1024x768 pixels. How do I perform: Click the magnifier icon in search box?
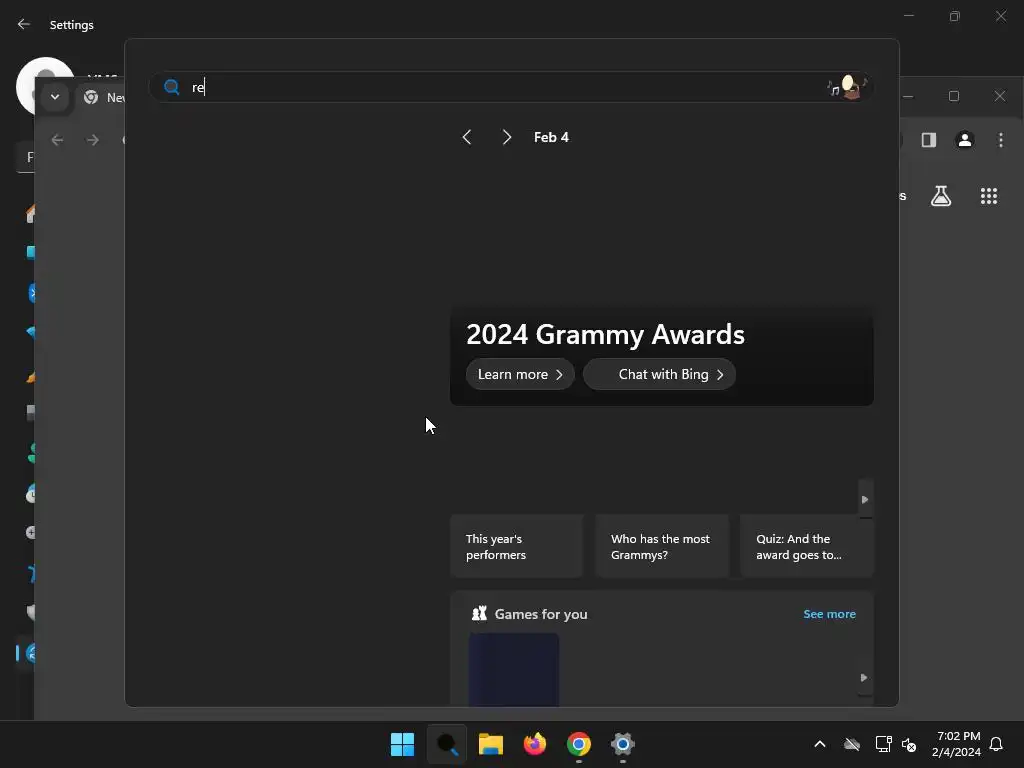click(172, 87)
